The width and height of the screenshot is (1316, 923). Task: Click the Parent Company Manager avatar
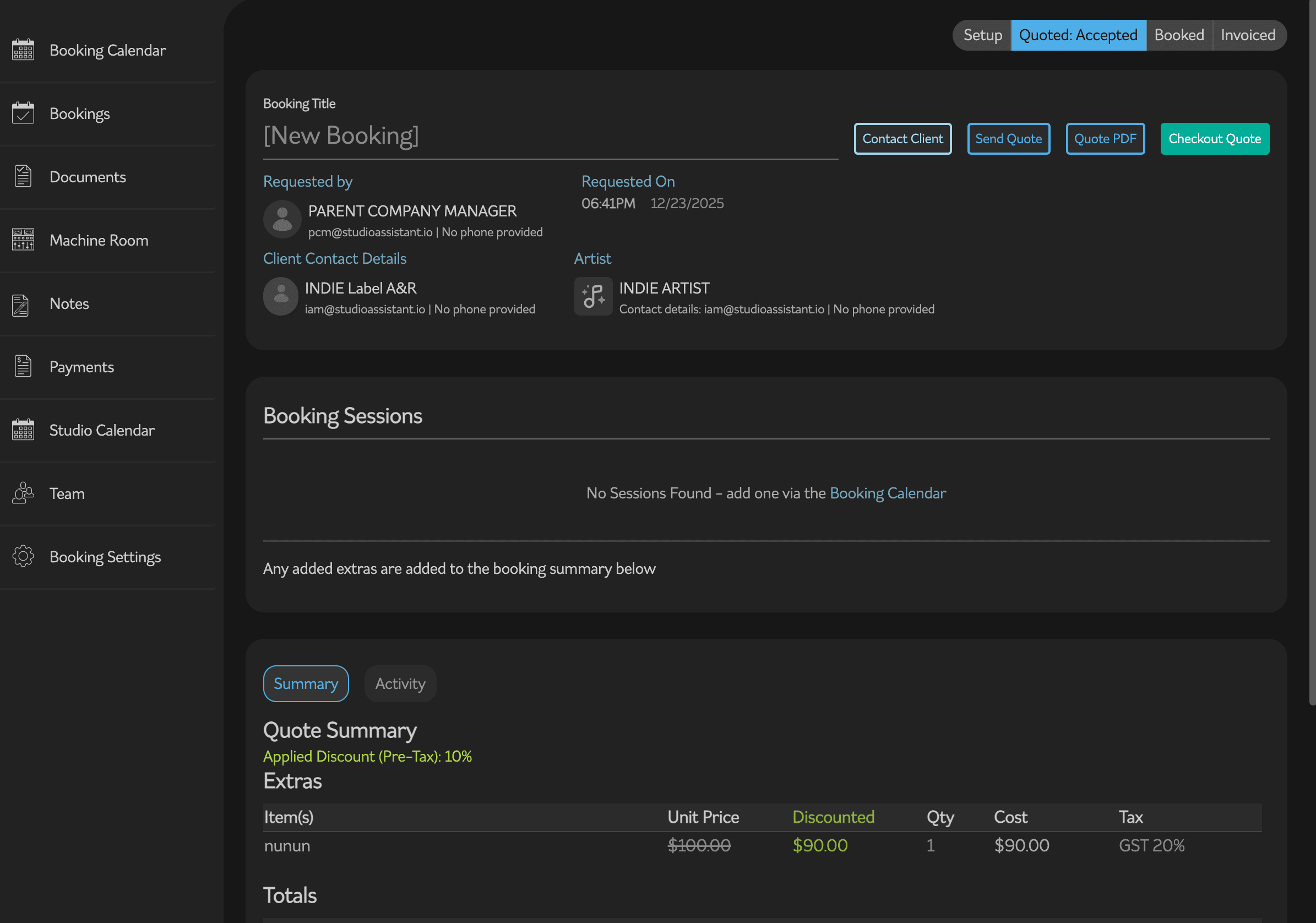[x=282, y=219]
